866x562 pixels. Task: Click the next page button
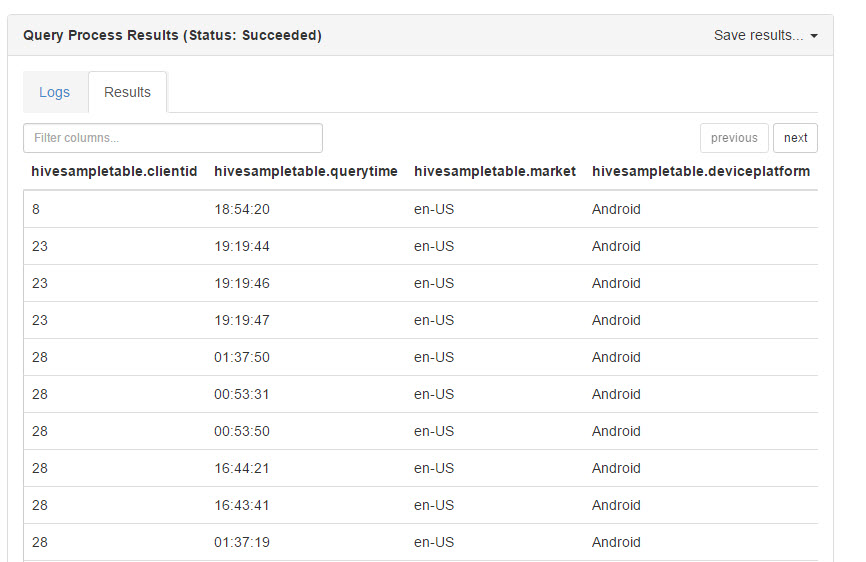point(795,138)
